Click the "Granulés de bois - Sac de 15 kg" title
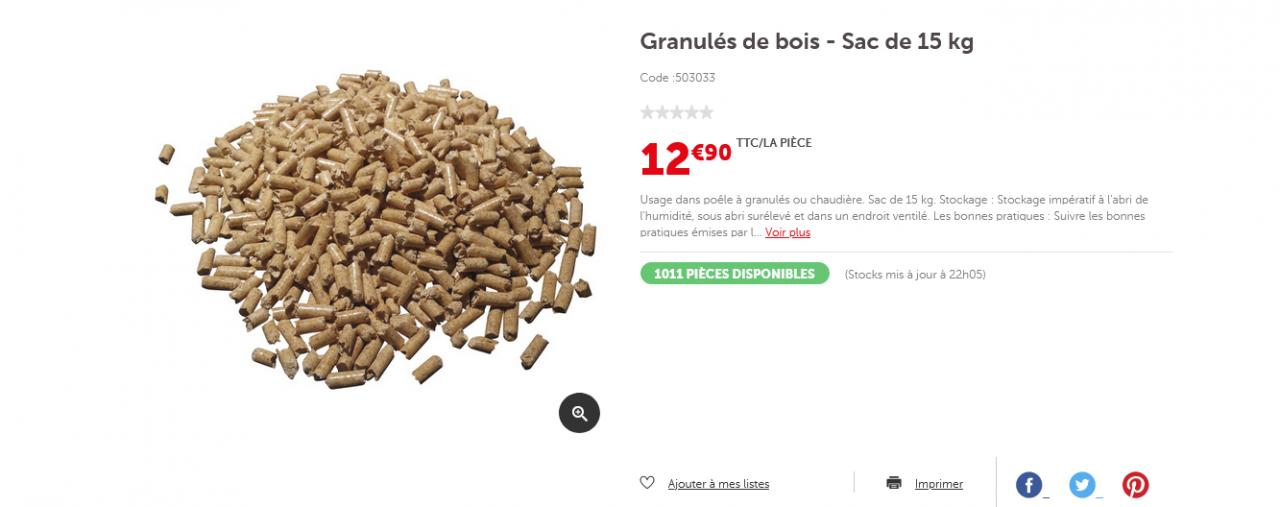 click(x=806, y=42)
